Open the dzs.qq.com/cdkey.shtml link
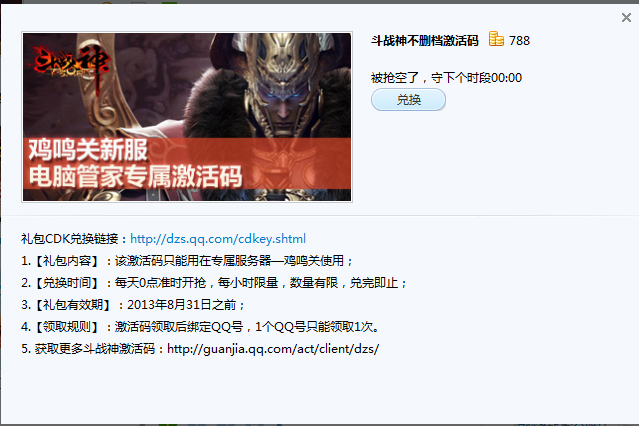 [218, 238]
